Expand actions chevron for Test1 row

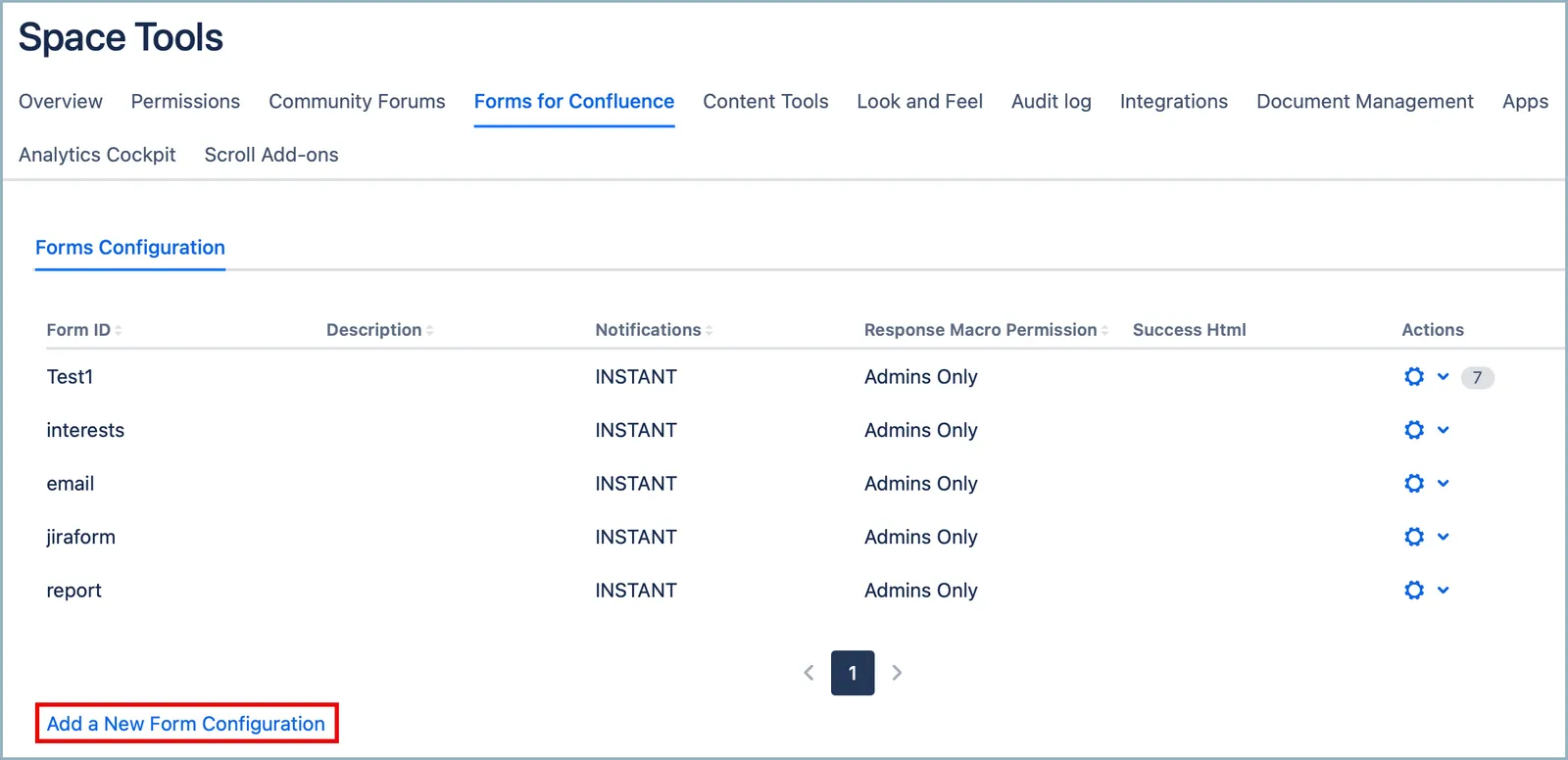click(1443, 377)
